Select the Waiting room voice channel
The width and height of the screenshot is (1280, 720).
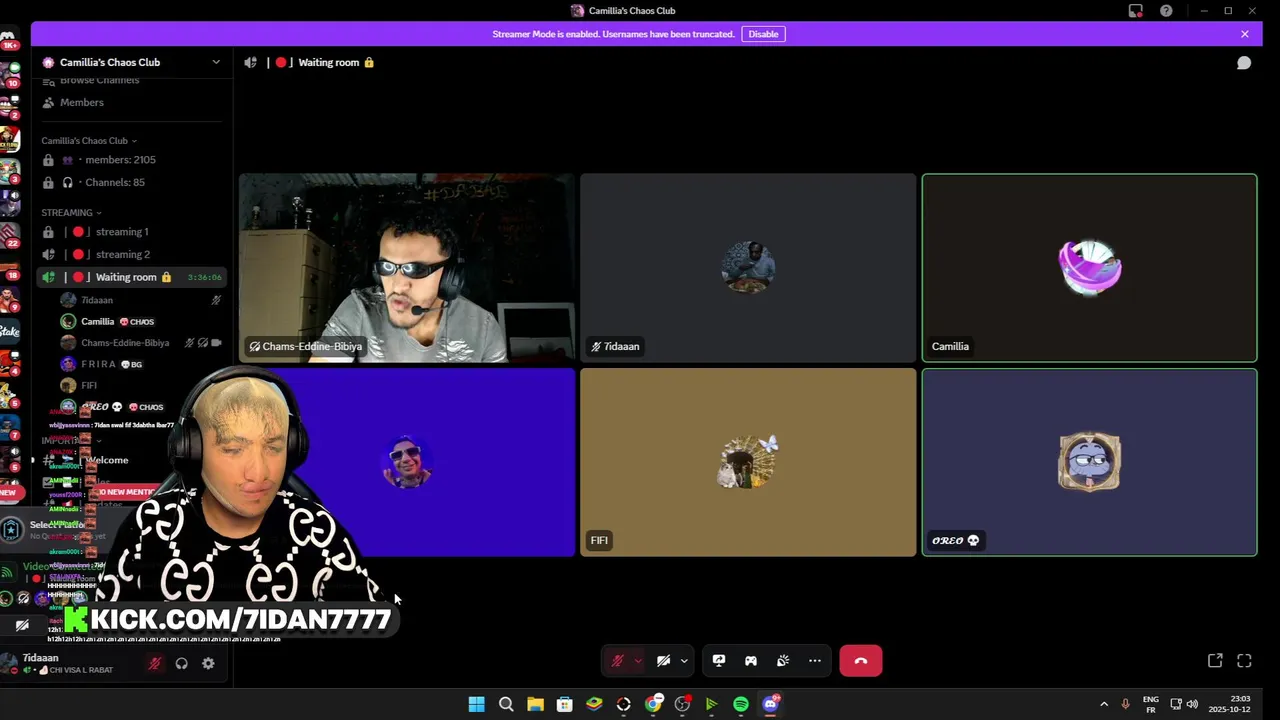pos(131,277)
